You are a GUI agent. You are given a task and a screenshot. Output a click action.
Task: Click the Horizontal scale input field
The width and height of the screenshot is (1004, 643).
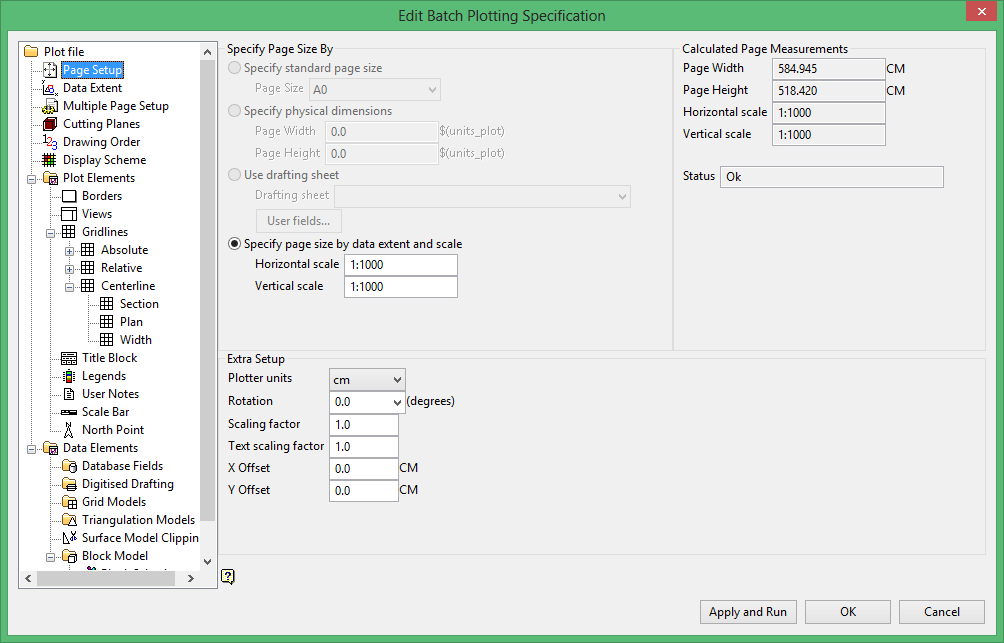(400, 265)
